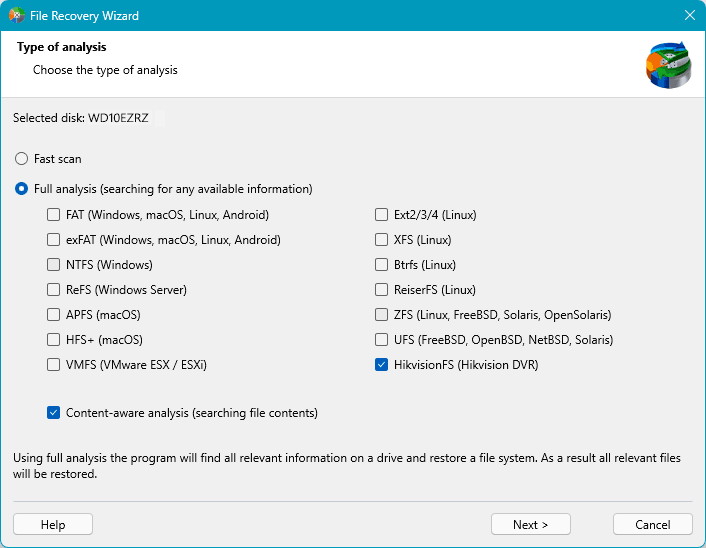
Task: Check the exFAT file system option
Action: [x=53, y=240]
